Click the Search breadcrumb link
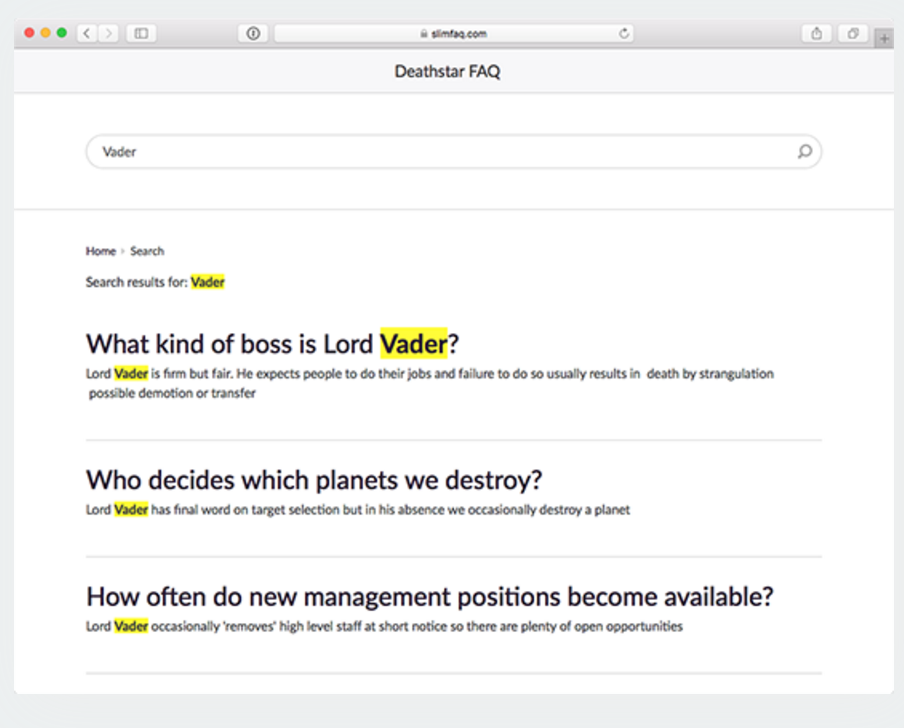The width and height of the screenshot is (904, 728). point(147,251)
